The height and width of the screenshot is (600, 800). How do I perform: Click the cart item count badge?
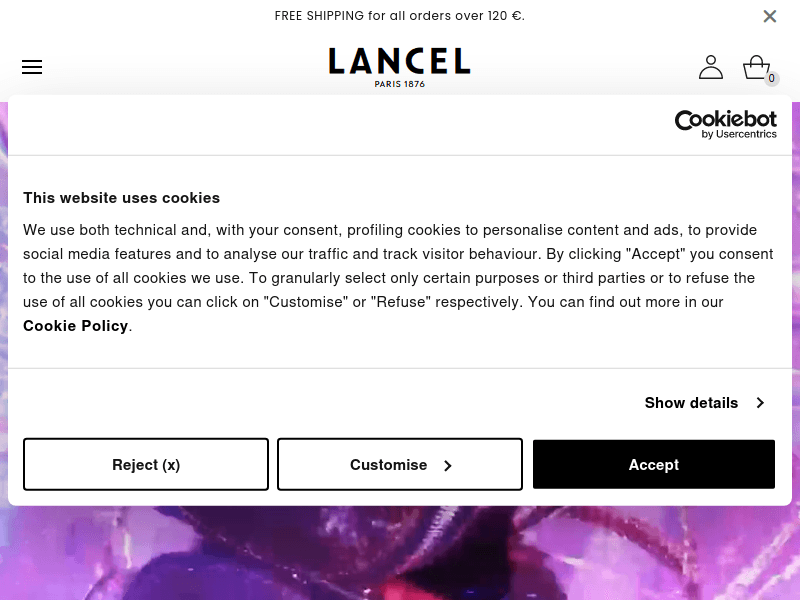click(771, 78)
